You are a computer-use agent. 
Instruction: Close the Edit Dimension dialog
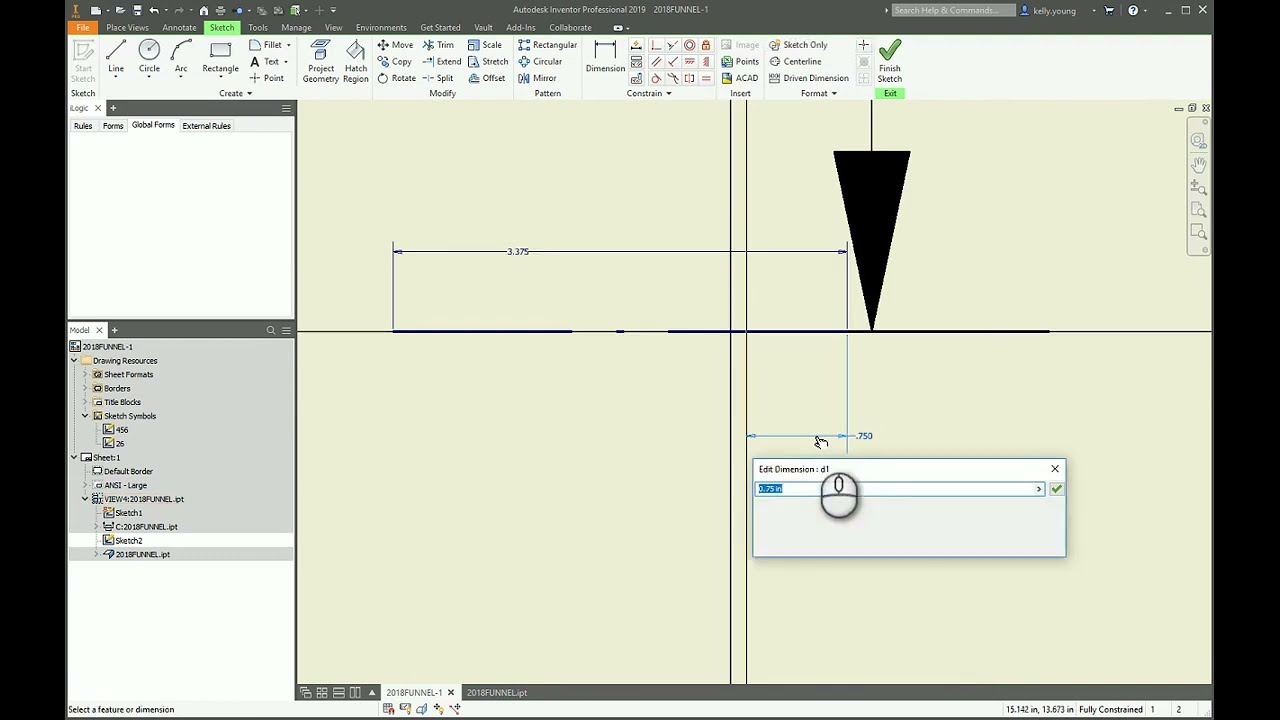1054,469
